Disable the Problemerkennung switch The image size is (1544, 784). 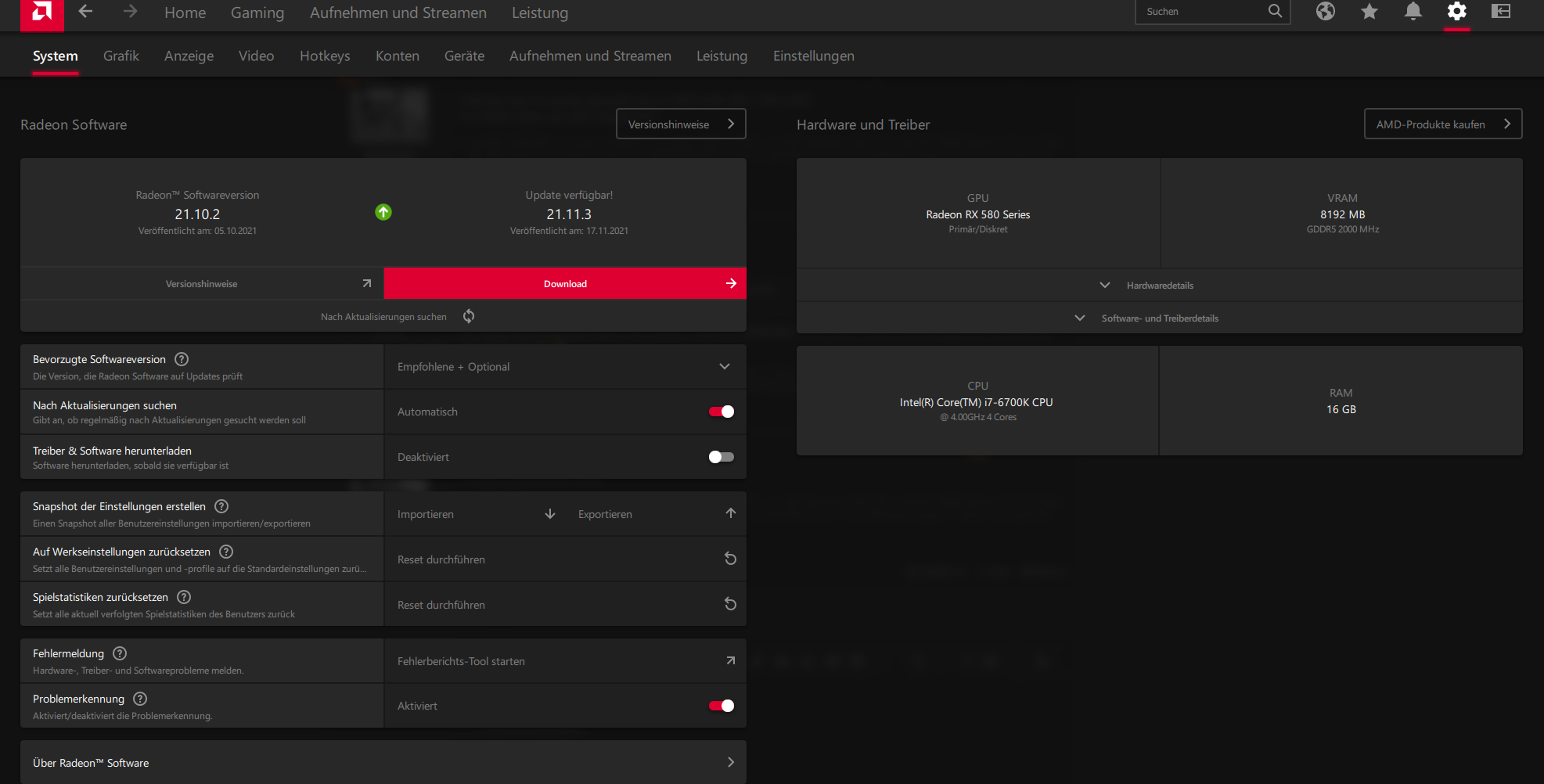coord(722,706)
